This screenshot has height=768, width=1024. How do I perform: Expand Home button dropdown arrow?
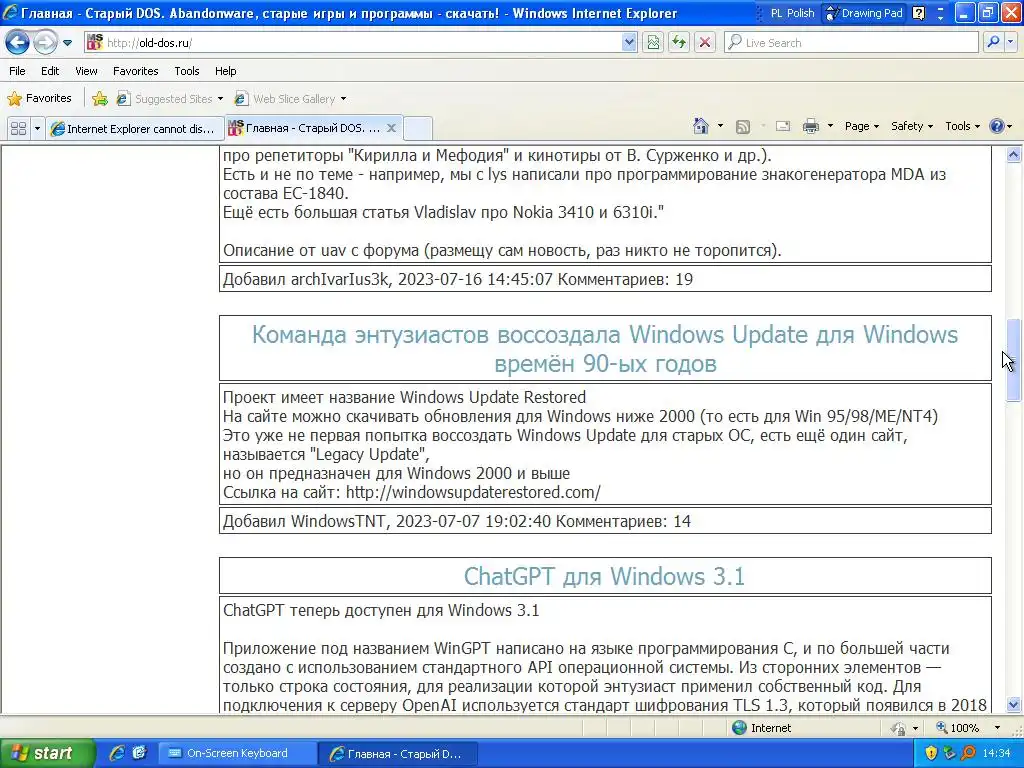coord(720,126)
